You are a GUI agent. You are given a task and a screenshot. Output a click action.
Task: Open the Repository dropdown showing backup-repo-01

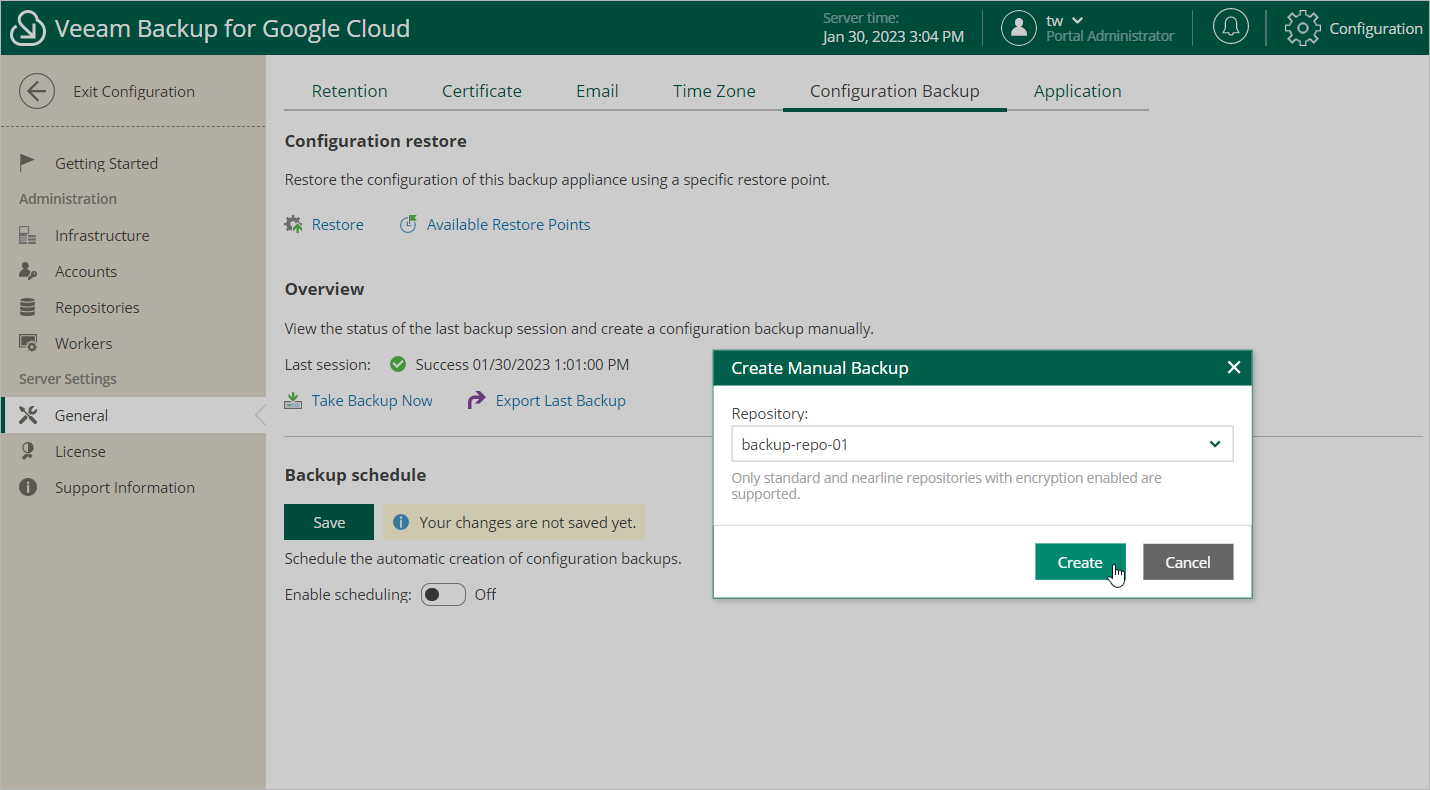tap(982, 444)
